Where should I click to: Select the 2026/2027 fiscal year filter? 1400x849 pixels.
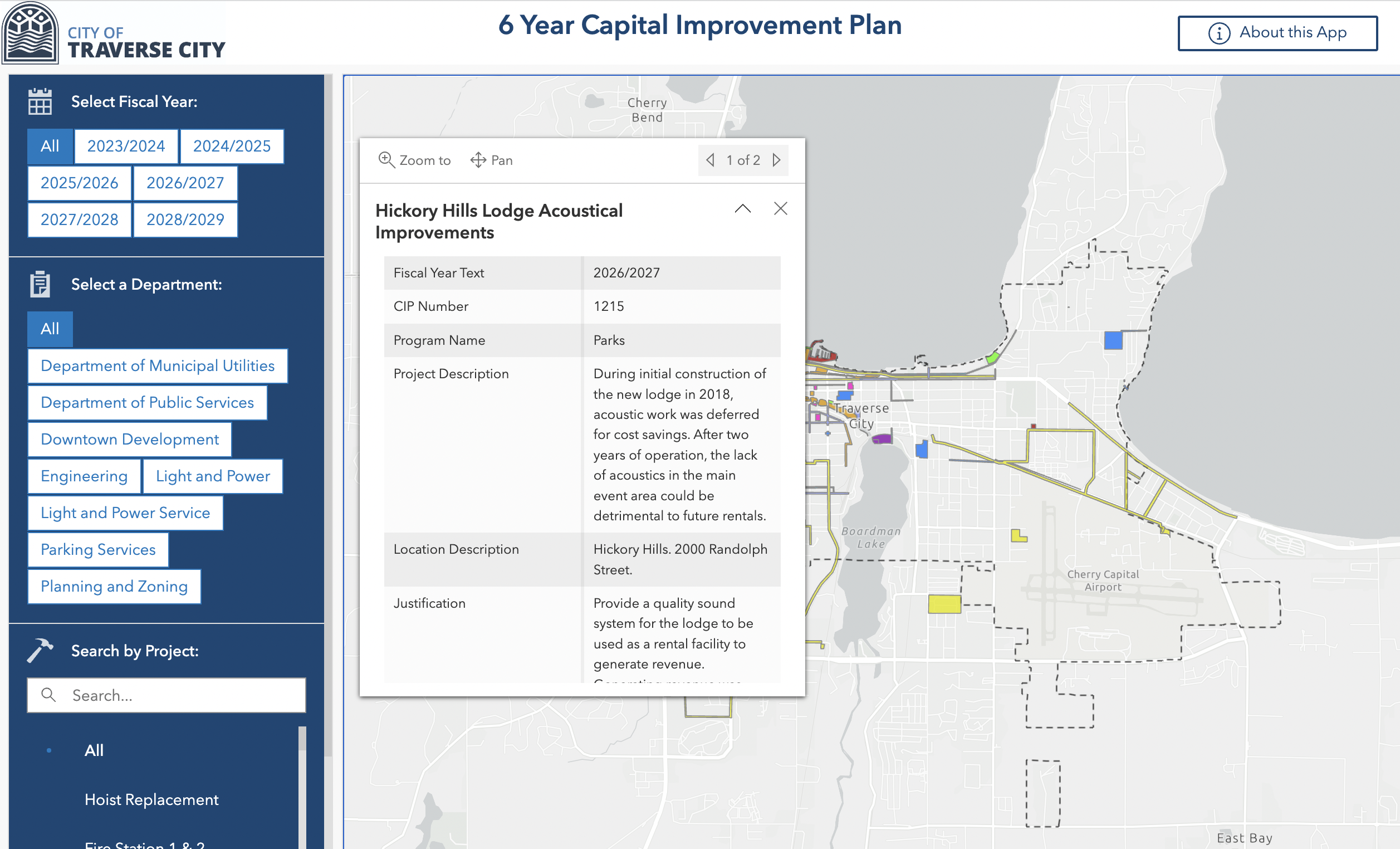pos(185,182)
